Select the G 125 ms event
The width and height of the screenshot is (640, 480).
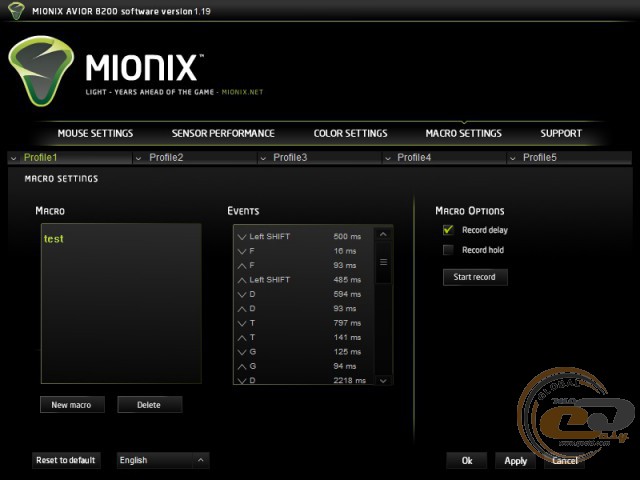pos(304,352)
